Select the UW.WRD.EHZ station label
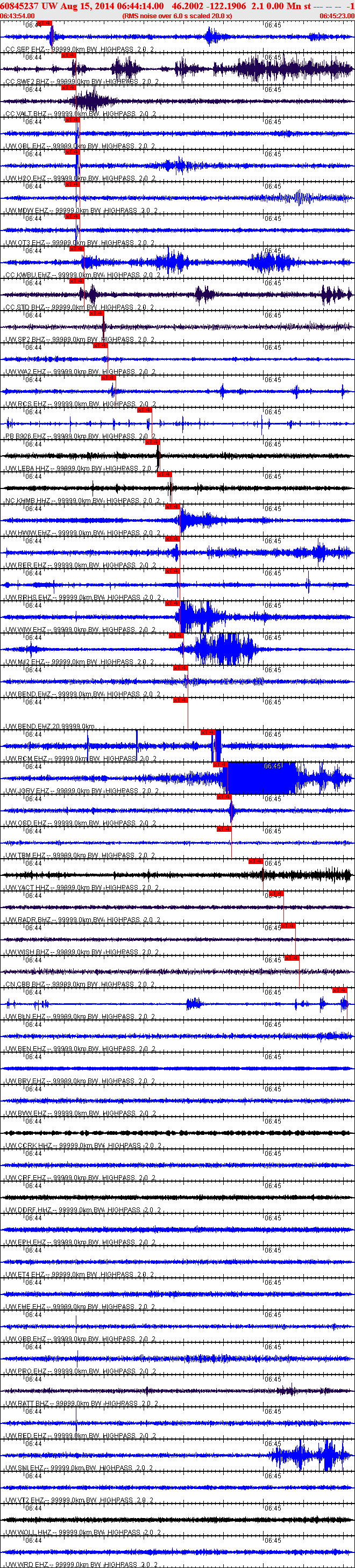The height and width of the screenshot is (1568, 355). tap(80, 1564)
